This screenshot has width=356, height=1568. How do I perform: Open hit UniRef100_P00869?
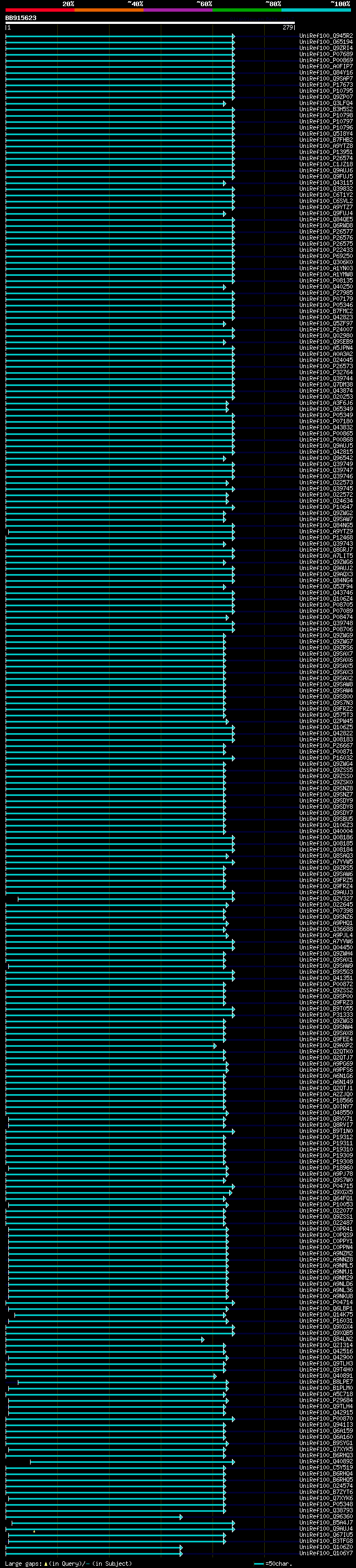(326, 60)
